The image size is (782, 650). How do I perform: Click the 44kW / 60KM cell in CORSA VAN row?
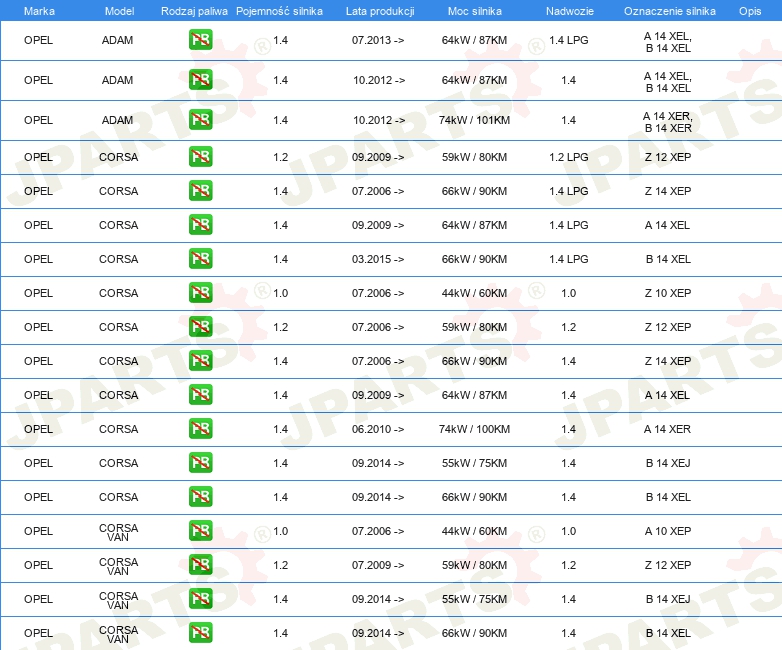474,531
